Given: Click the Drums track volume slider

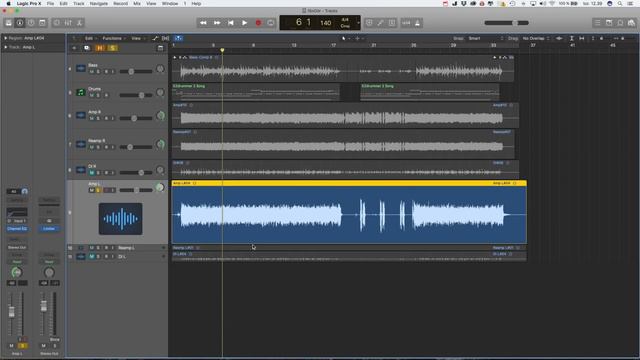Looking at the screenshot, I should pyautogui.click(x=136, y=95).
